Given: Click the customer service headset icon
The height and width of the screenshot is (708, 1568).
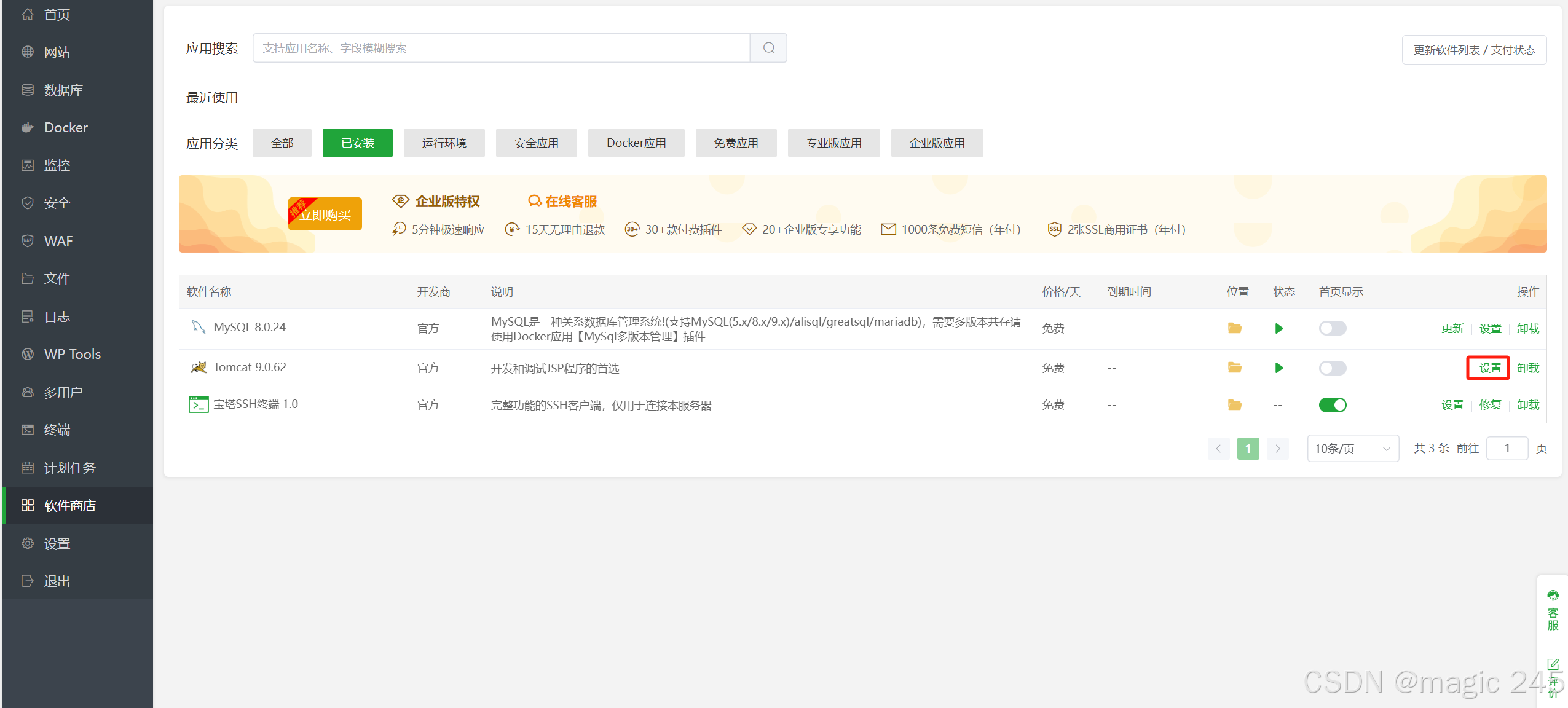Looking at the screenshot, I should click(1553, 596).
